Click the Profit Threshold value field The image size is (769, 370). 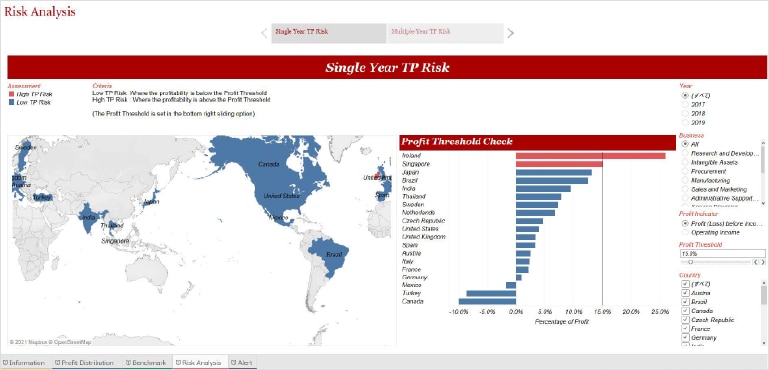click(722, 254)
